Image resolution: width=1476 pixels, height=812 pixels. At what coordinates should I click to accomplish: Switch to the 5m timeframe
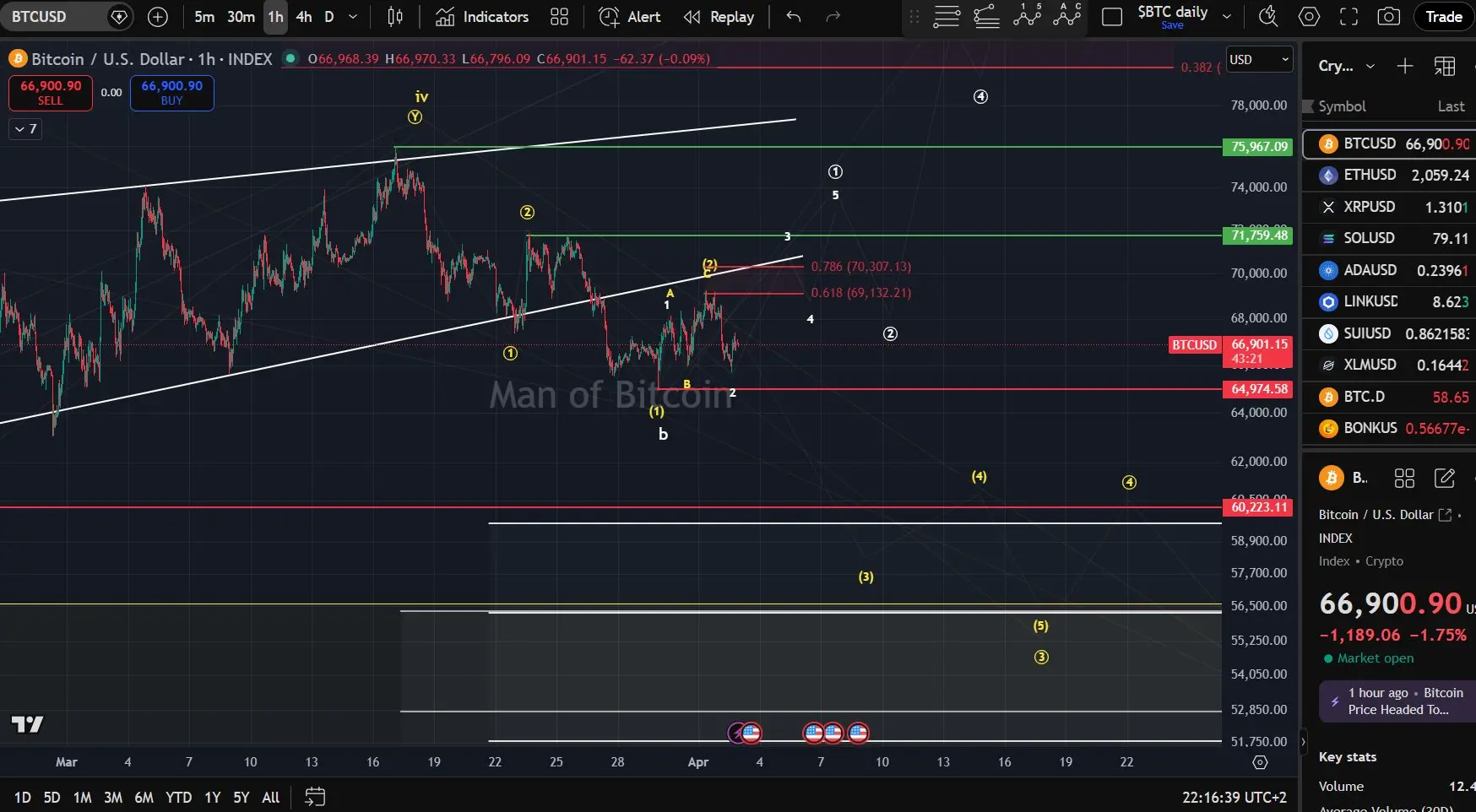204,17
